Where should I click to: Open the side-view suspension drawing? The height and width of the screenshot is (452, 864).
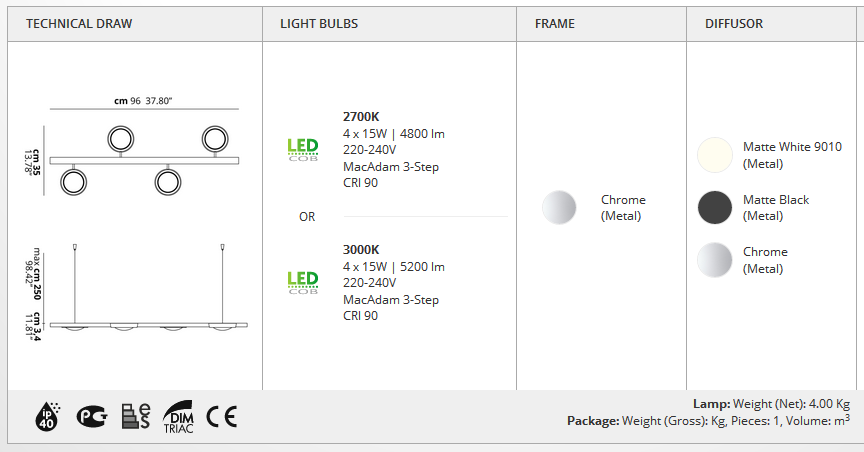pyautogui.click(x=136, y=292)
